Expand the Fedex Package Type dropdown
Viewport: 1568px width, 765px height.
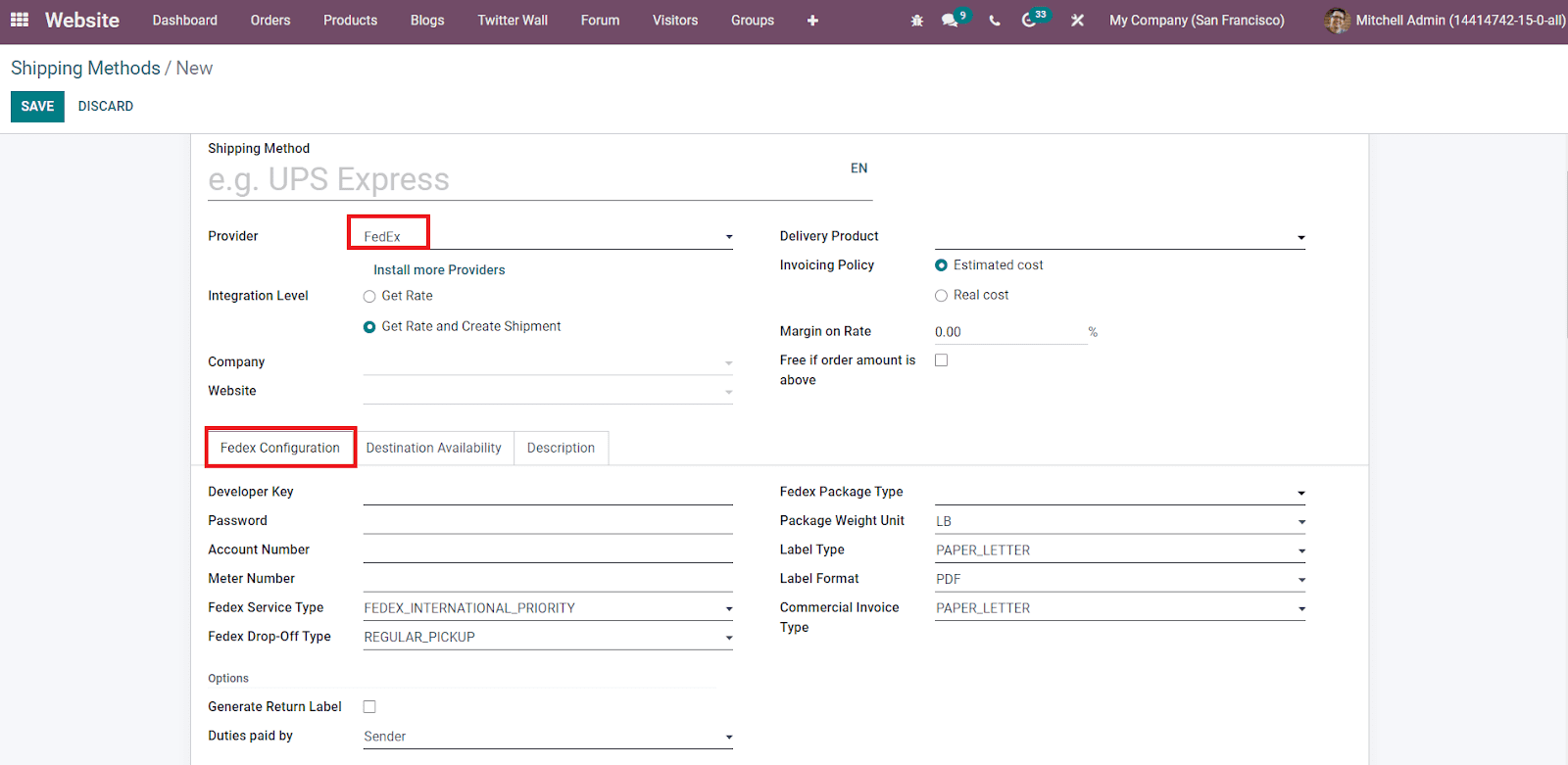pos(1120,493)
